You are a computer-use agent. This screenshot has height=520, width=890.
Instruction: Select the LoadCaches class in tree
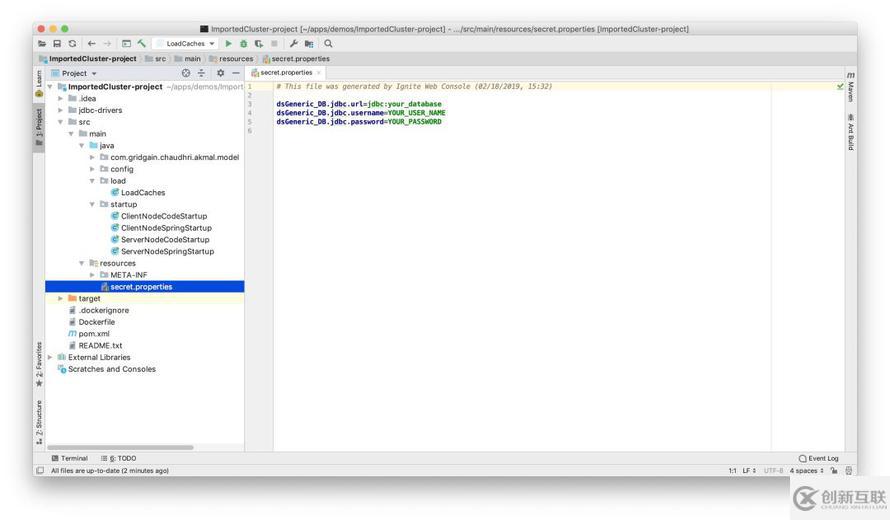pyautogui.click(x=143, y=192)
